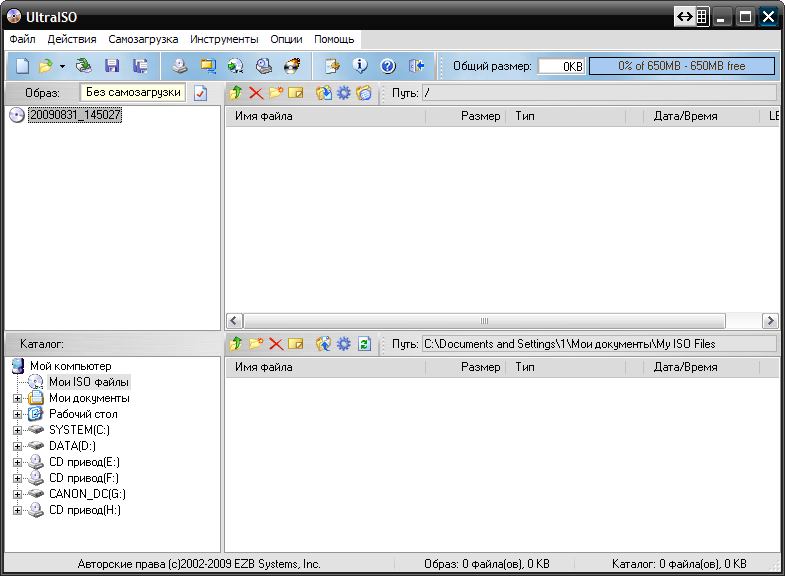Expand the CD привод(E:) node
The image size is (785, 576).
pyautogui.click(x=18, y=462)
